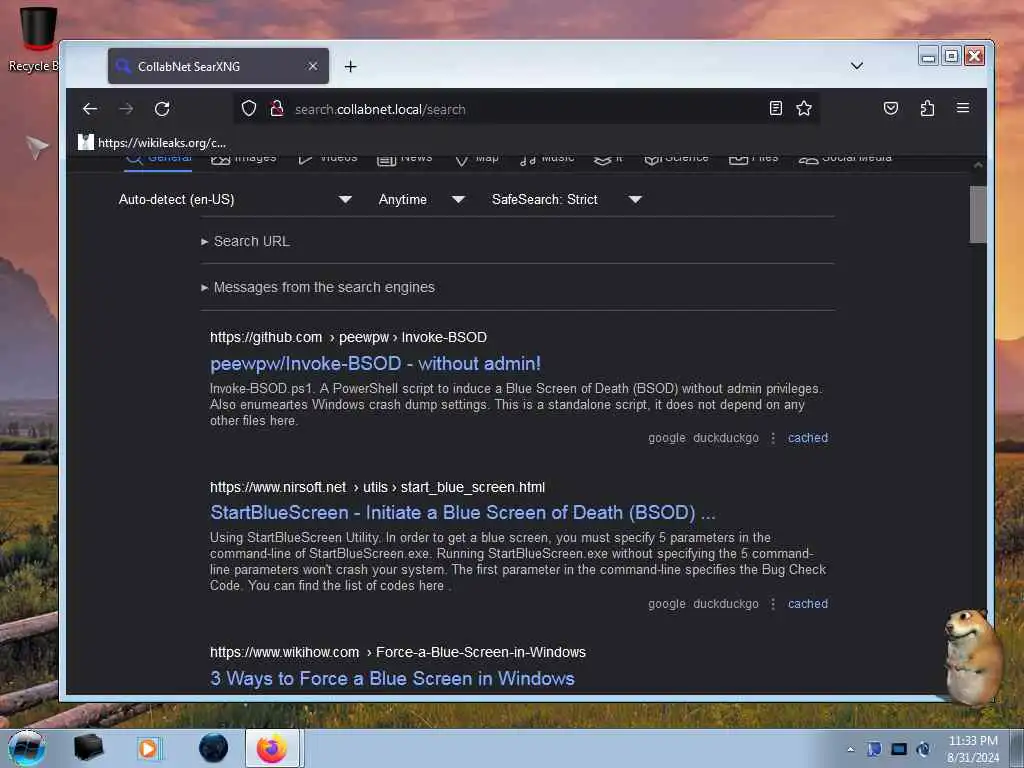Open the Windows Start menu

click(x=27, y=748)
